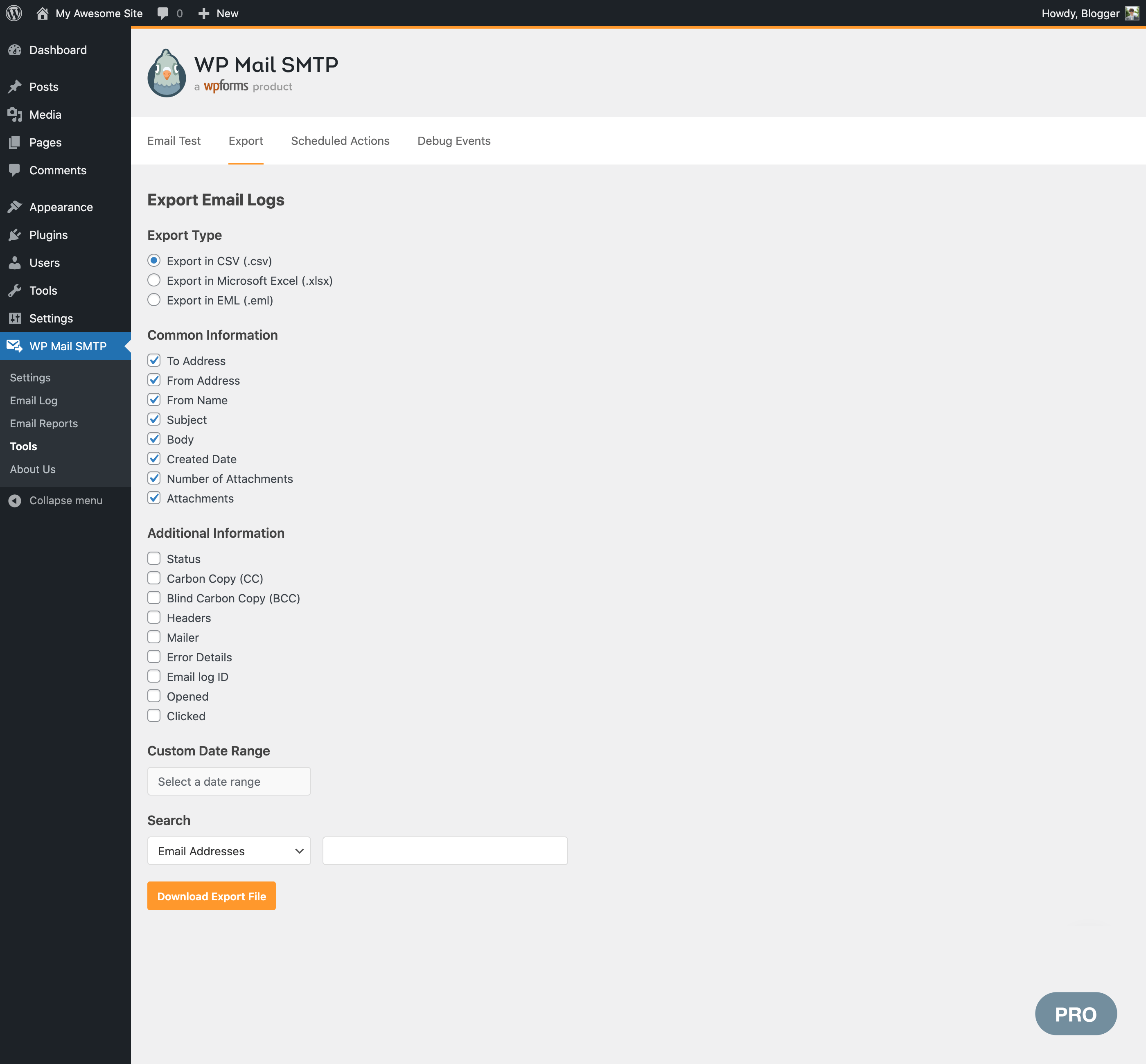1146x1064 pixels.
Task: Click the Download Export File button
Action: [211, 896]
